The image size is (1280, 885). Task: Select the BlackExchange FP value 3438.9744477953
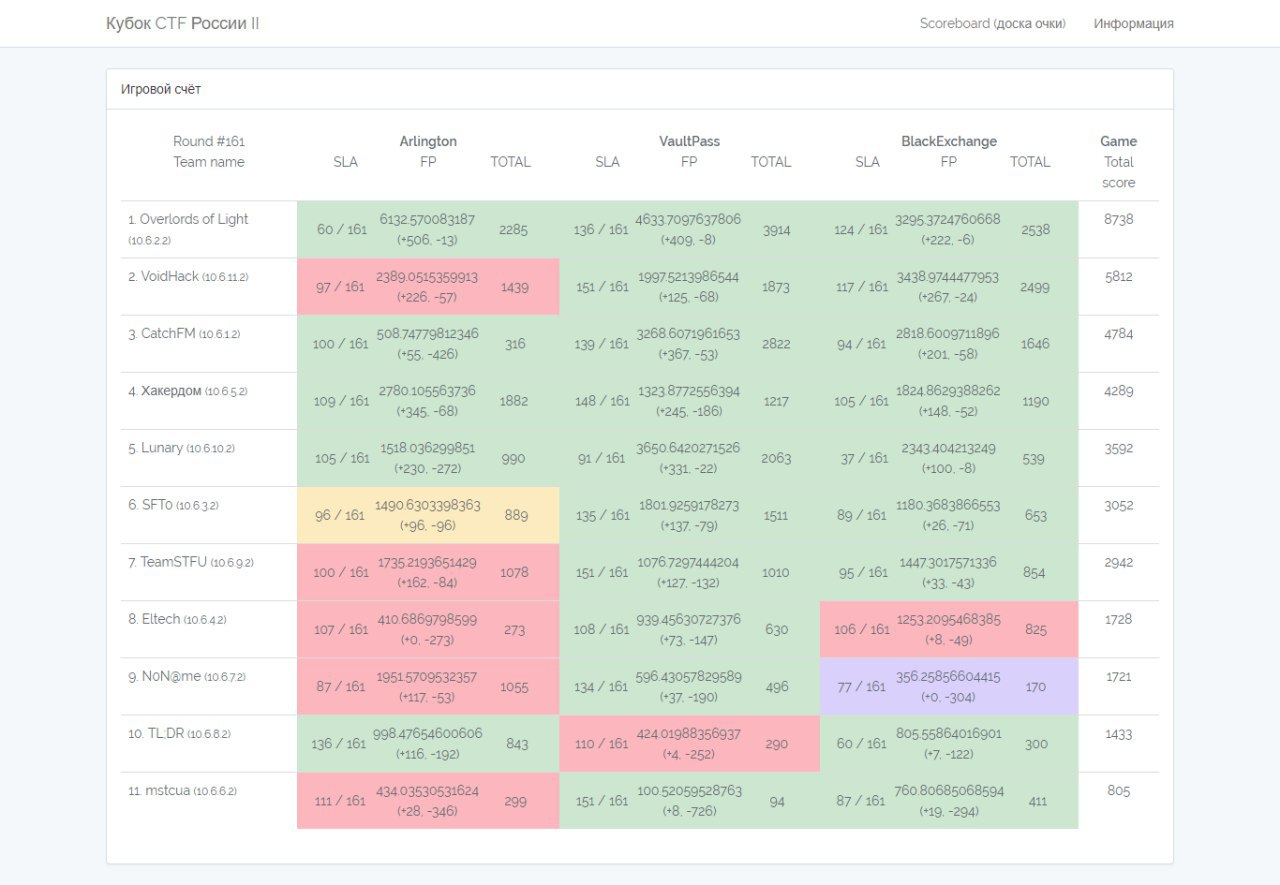pyautogui.click(x=949, y=276)
